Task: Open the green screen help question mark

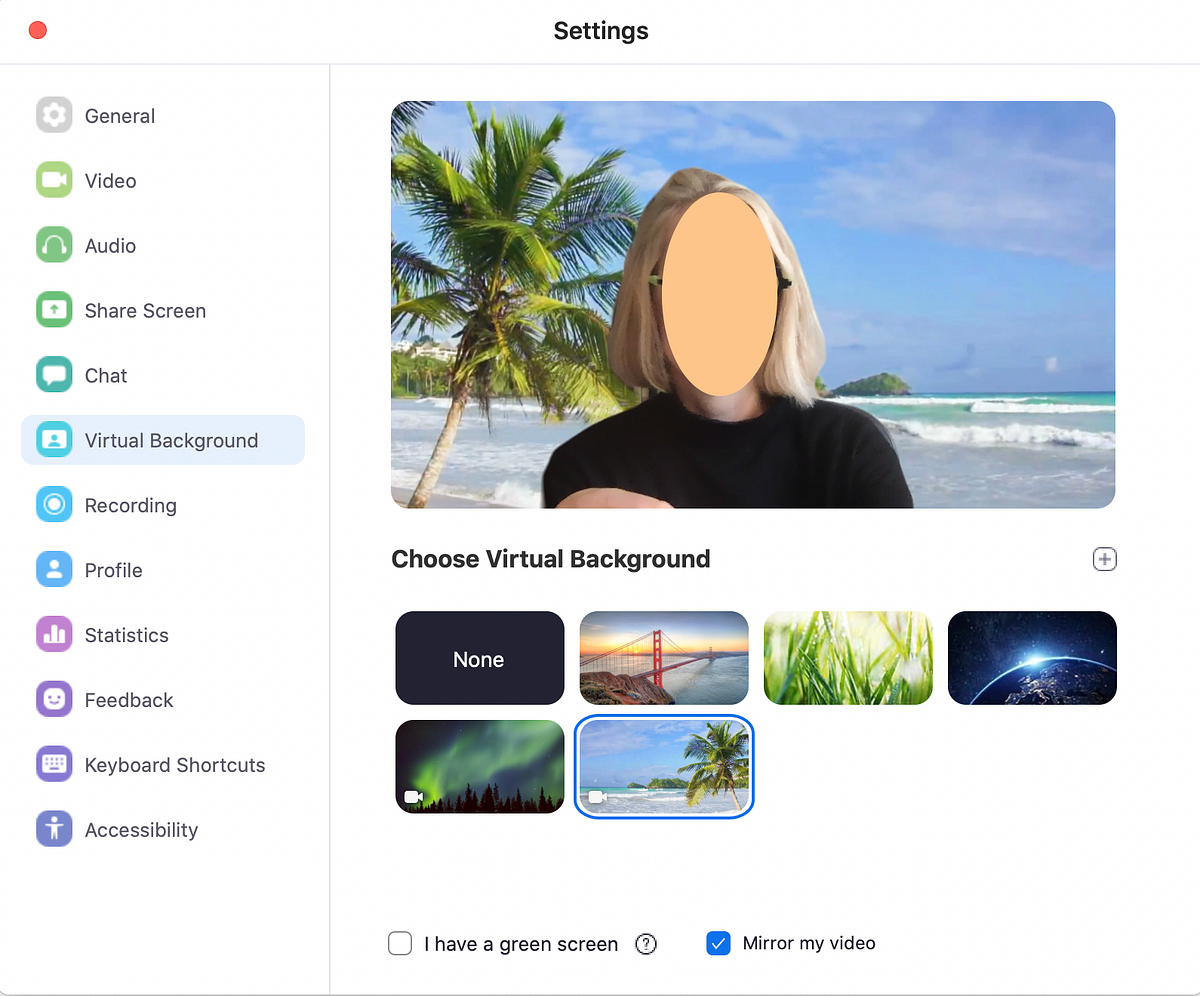Action: [646, 943]
